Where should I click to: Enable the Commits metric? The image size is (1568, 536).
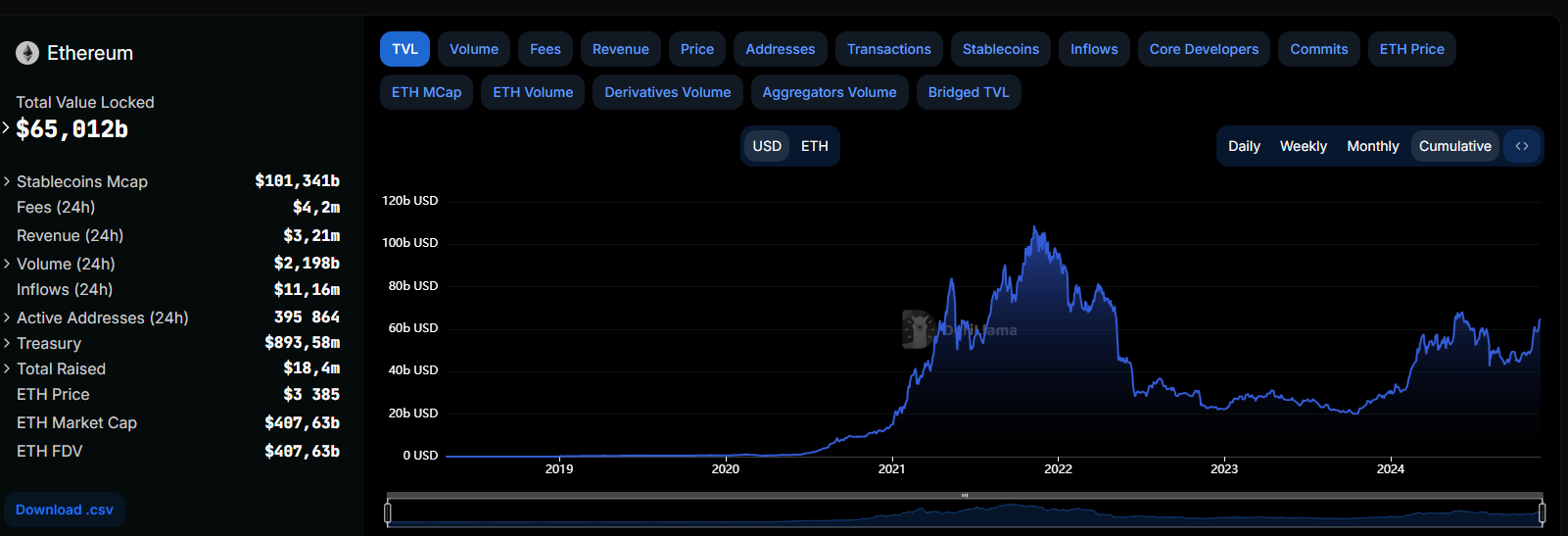(x=1319, y=49)
